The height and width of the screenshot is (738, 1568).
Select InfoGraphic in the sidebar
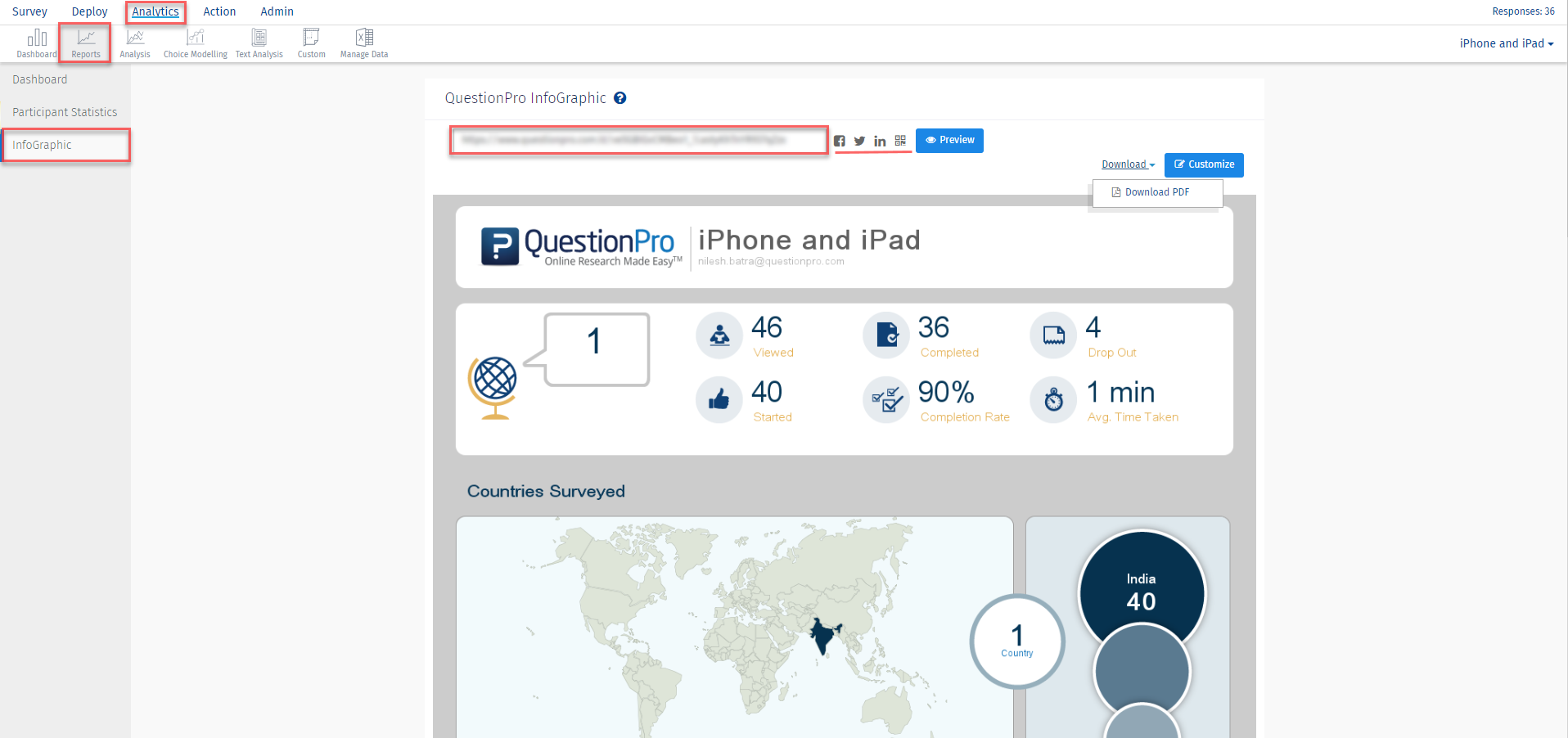[x=65, y=145]
